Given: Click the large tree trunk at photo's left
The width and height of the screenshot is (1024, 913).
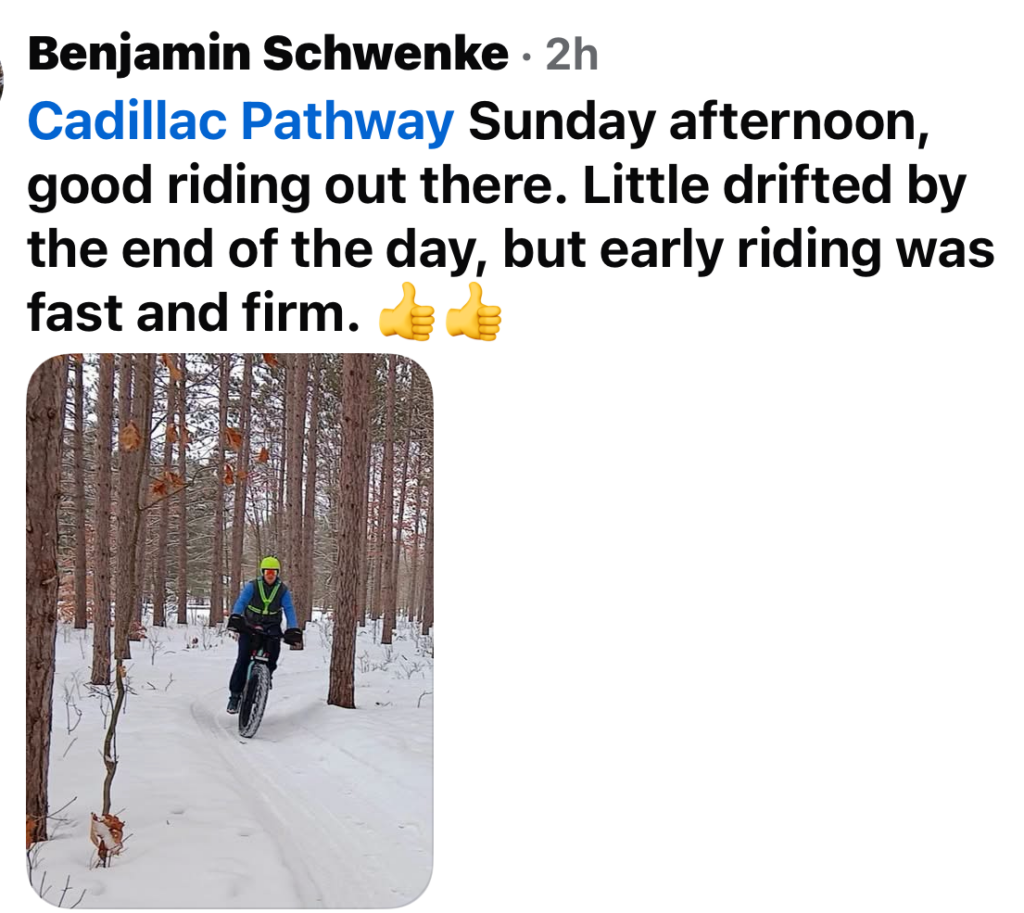Looking at the screenshot, I should 43,600.
